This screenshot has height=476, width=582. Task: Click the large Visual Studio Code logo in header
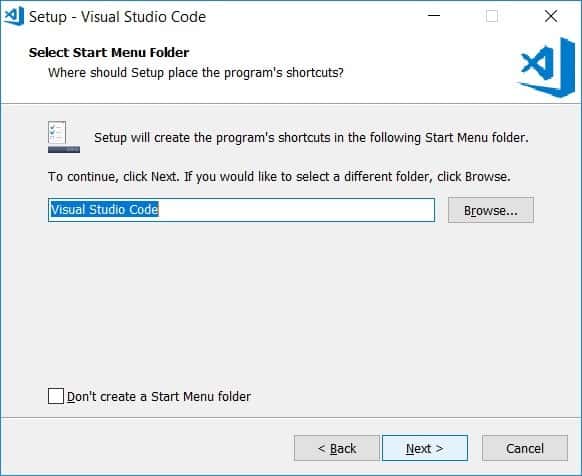click(546, 67)
